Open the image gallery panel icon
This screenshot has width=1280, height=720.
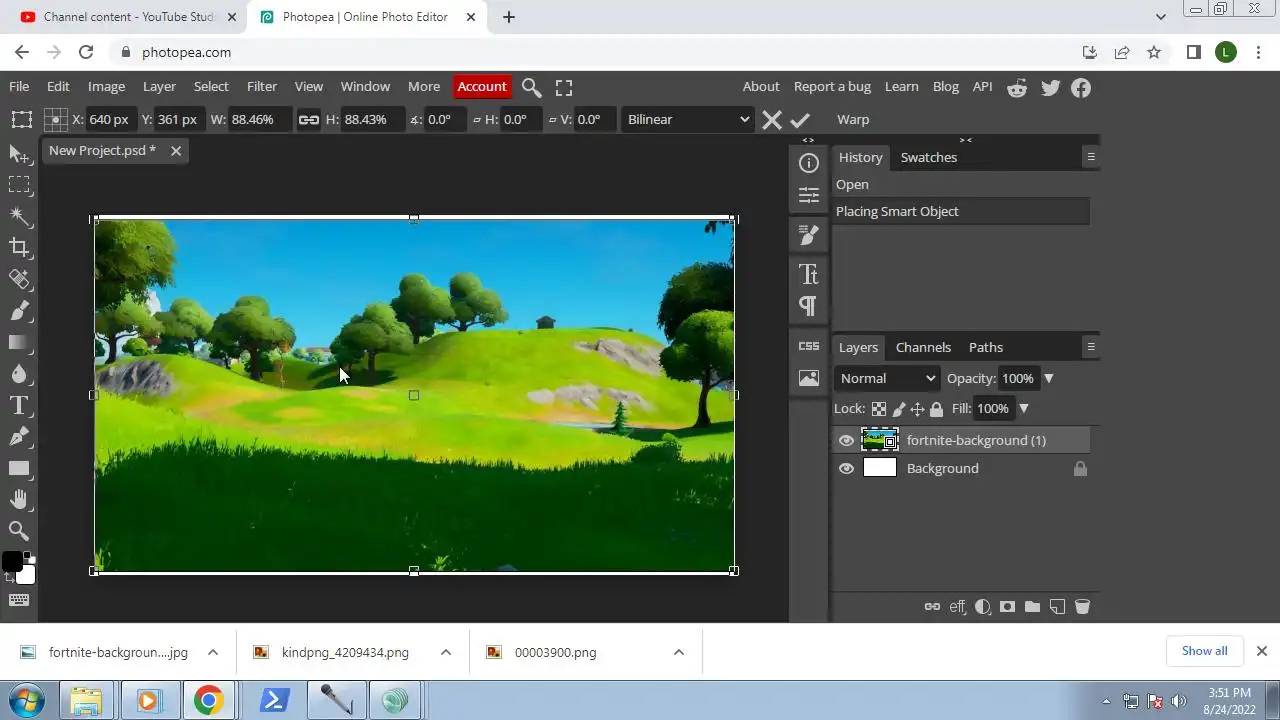pos(809,378)
